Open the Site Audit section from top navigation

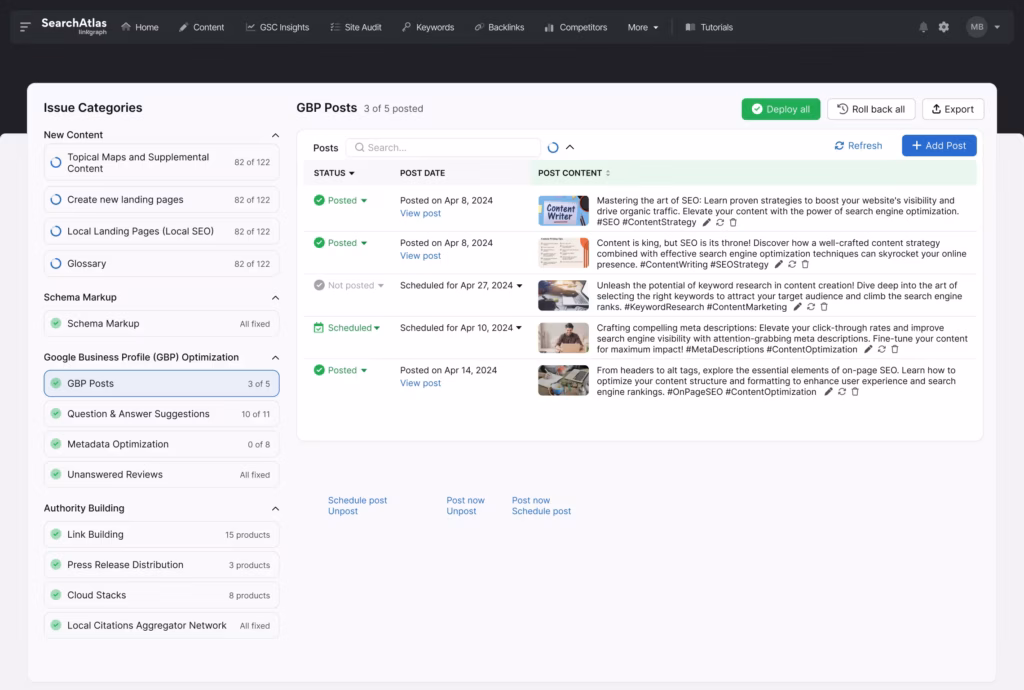pos(356,27)
